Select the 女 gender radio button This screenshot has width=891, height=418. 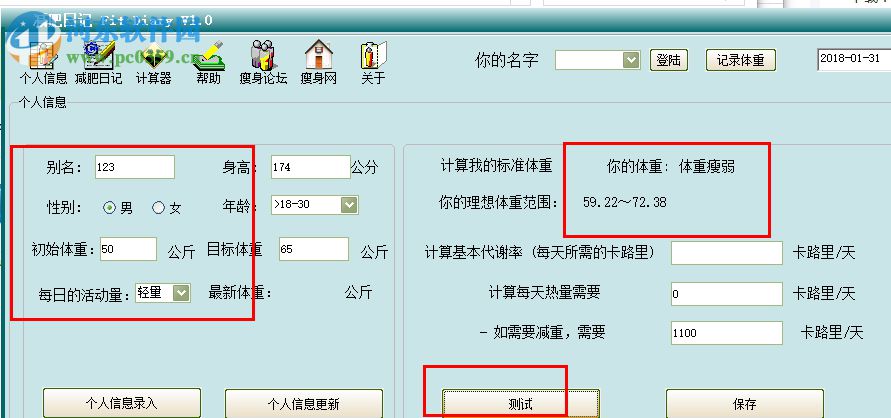click(x=158, y=208)
